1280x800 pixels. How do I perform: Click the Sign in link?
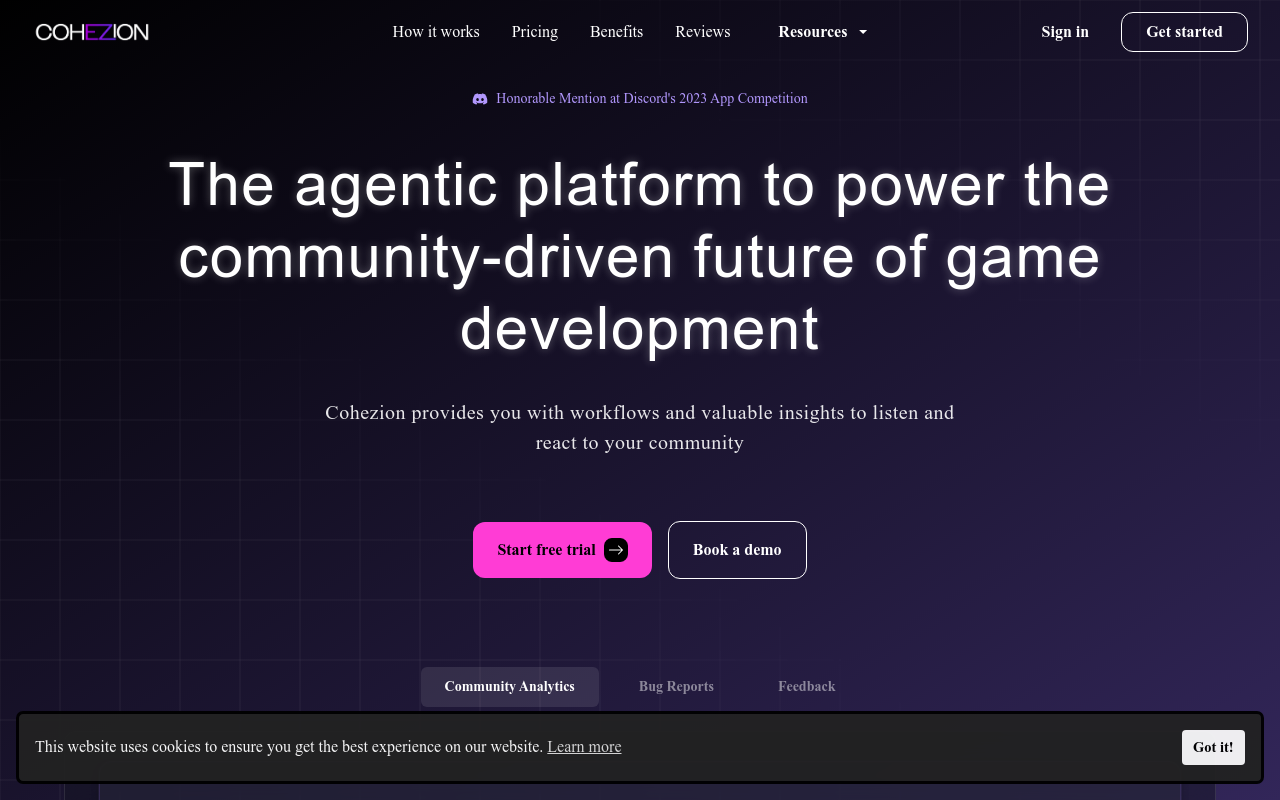tap(1065, 32)
